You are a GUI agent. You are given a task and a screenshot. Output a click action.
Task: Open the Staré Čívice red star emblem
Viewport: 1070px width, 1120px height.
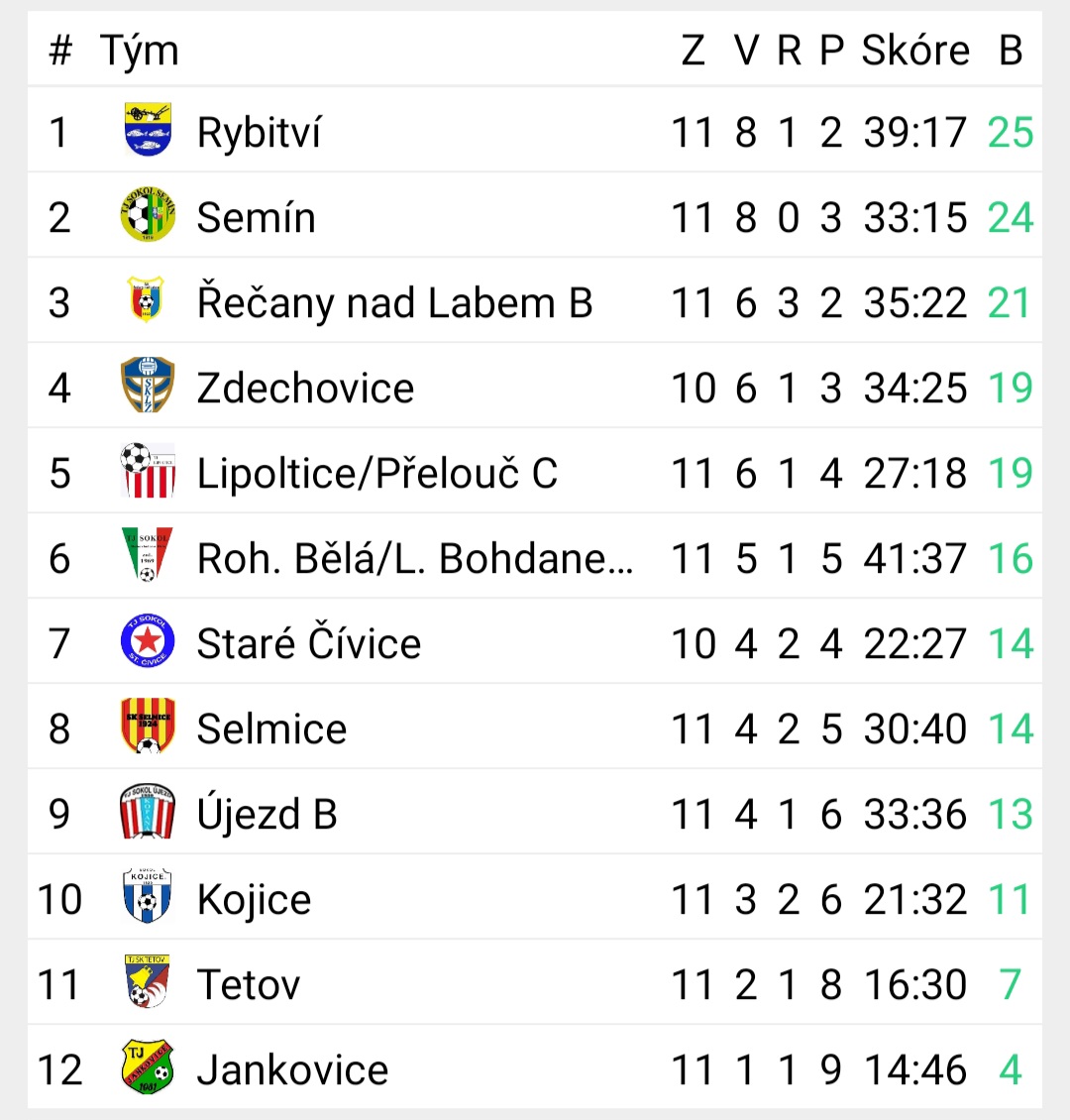click(x=148, y=640)
